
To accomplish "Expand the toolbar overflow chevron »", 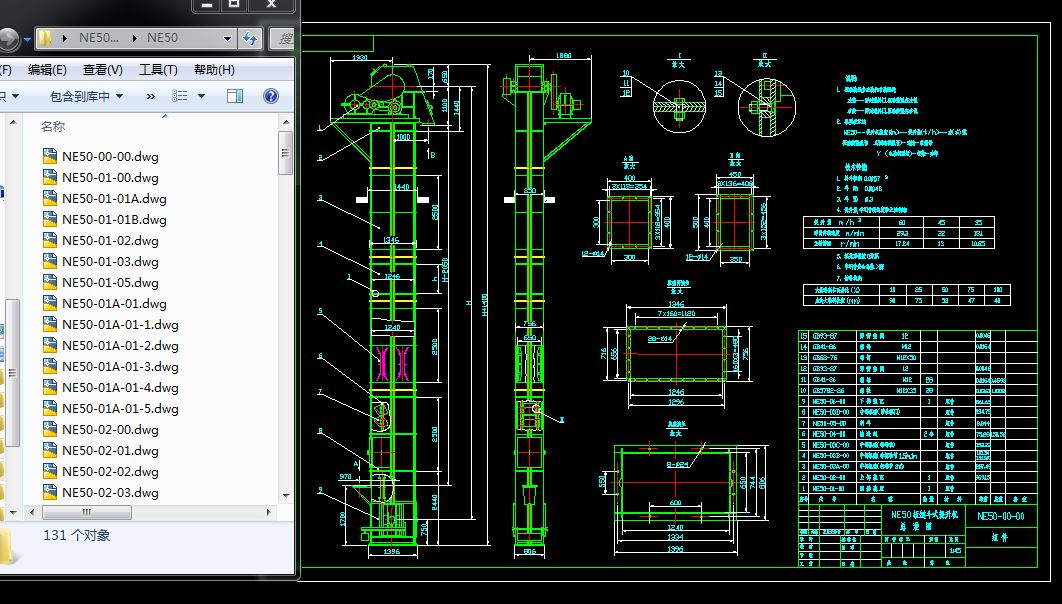I will click(x=151, y=96).
